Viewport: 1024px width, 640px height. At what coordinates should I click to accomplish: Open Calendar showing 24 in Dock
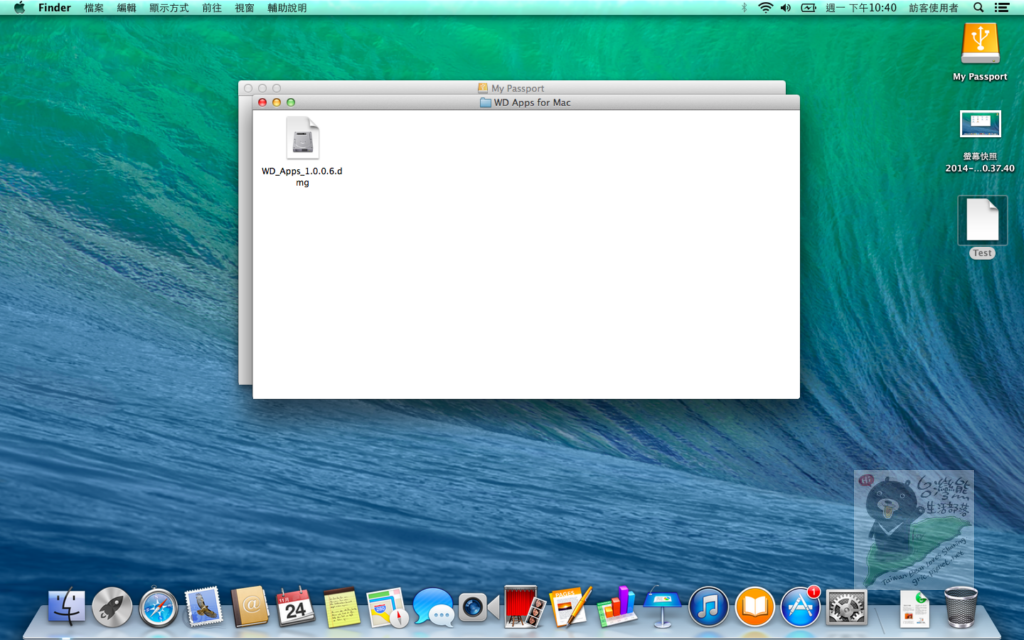coord(295,607)
